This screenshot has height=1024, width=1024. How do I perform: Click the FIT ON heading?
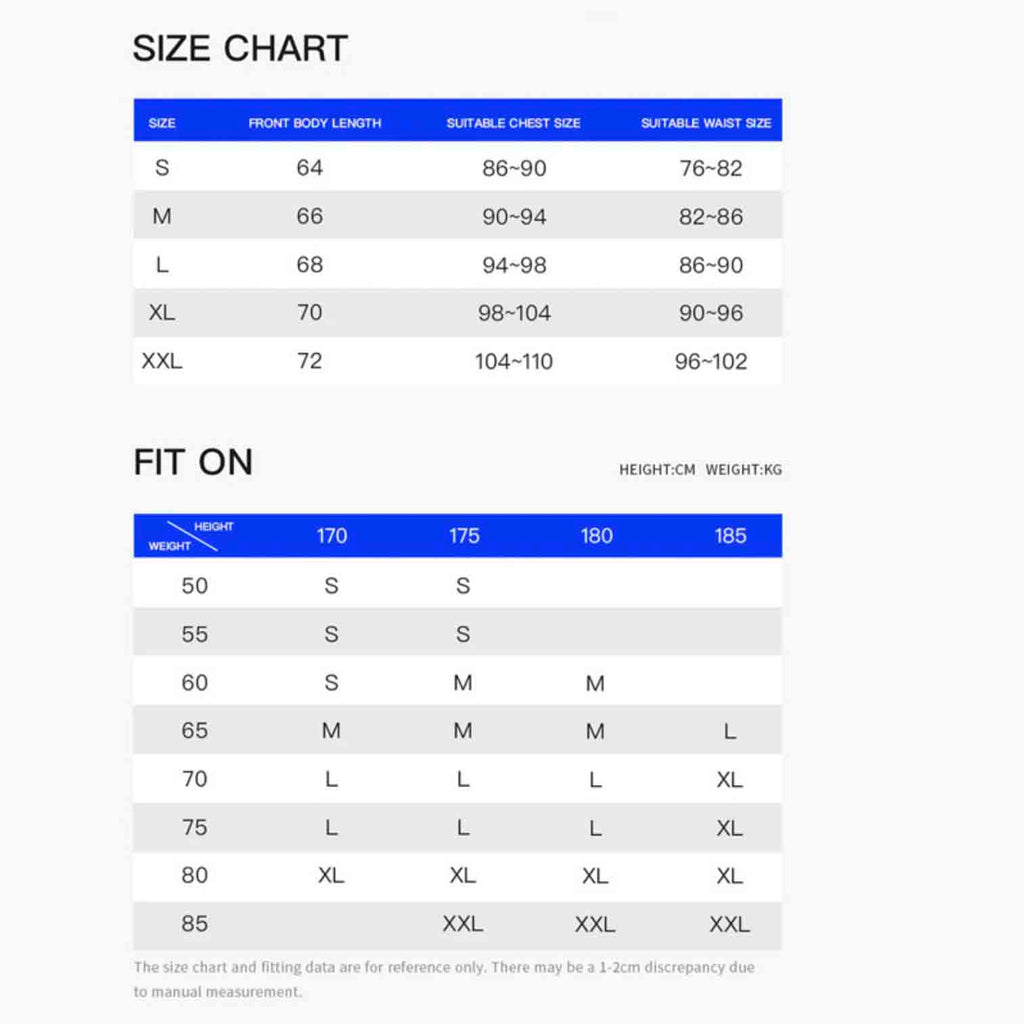193,462
